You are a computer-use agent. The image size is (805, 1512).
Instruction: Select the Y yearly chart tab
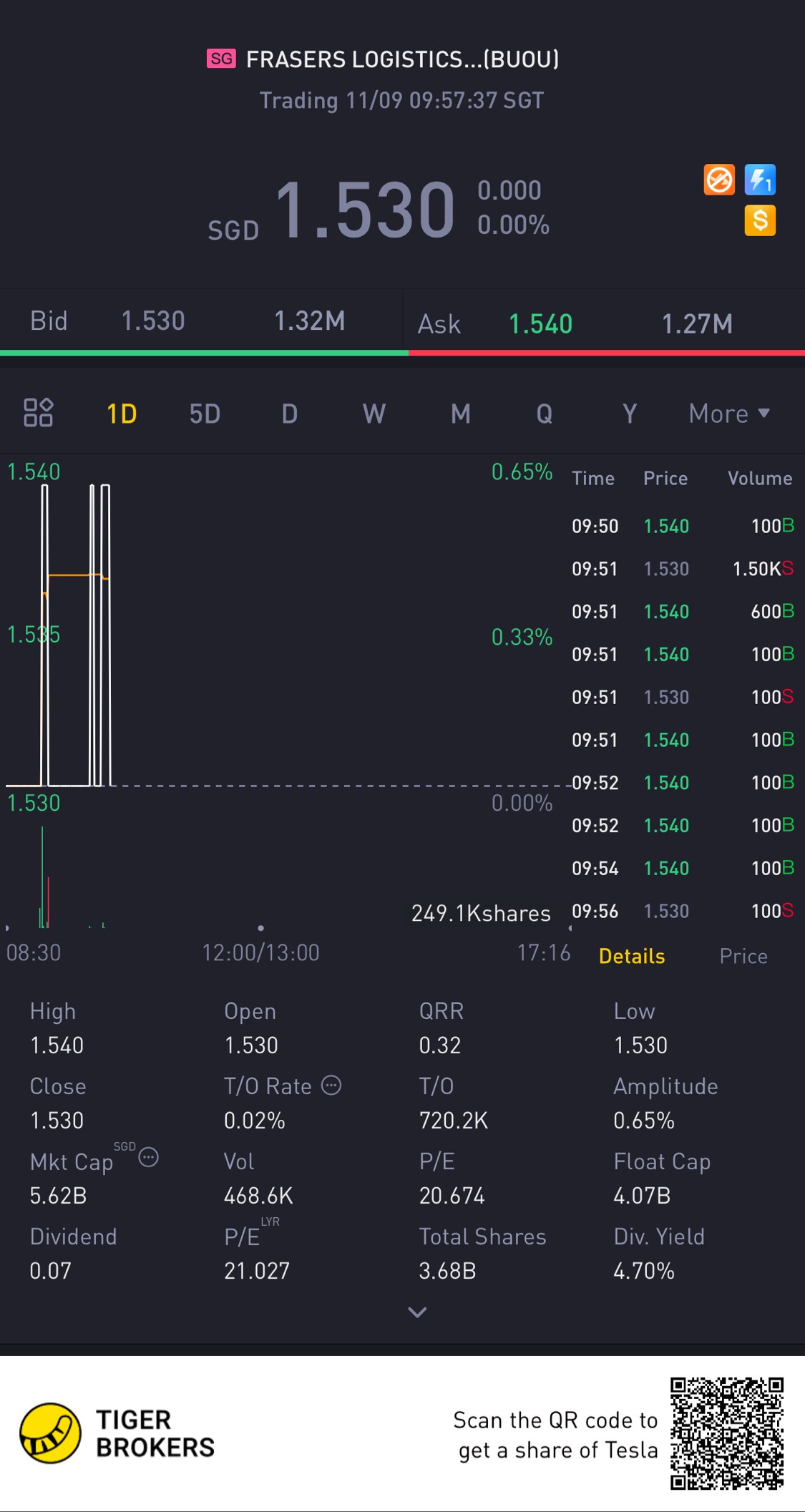pos(629,414)
